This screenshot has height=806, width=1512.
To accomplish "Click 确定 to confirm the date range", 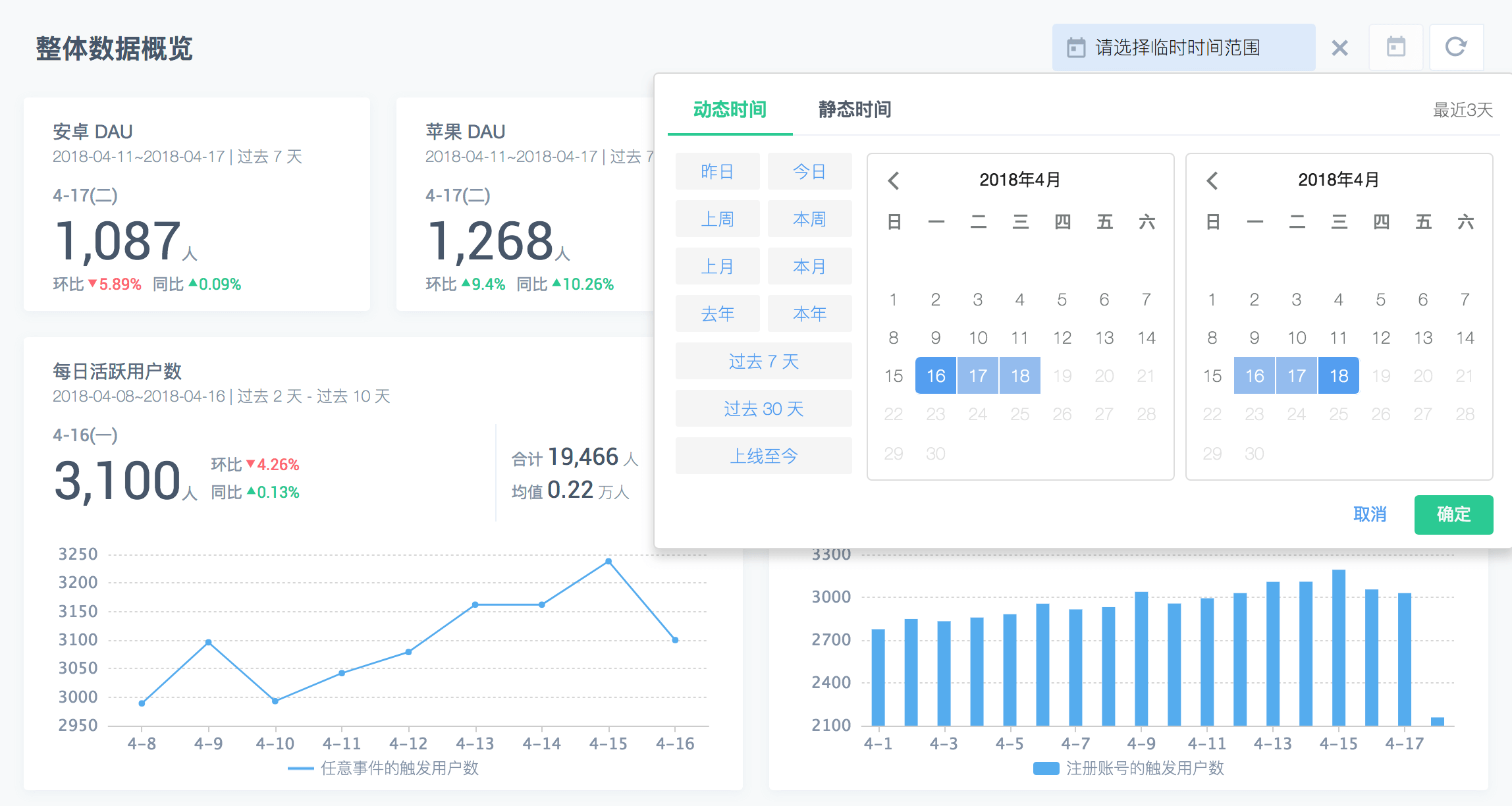I will point(1453,514).
